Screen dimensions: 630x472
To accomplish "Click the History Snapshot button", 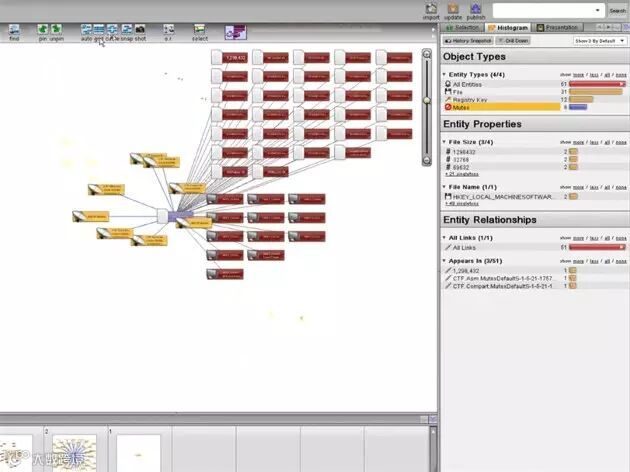I will click(468, 41).
